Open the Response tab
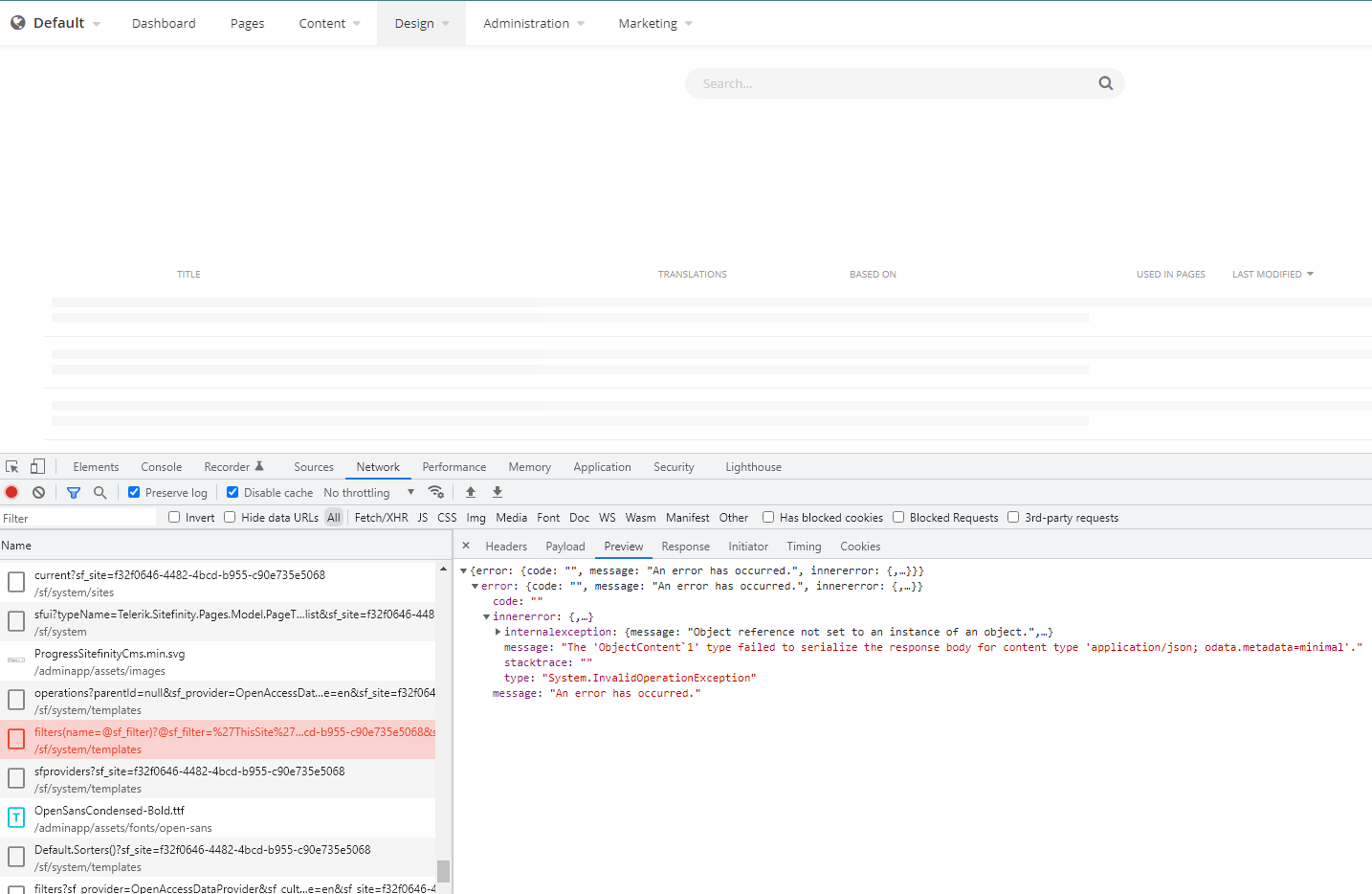Viewport: 1372px width, 894px height. (x=685, y=547)
